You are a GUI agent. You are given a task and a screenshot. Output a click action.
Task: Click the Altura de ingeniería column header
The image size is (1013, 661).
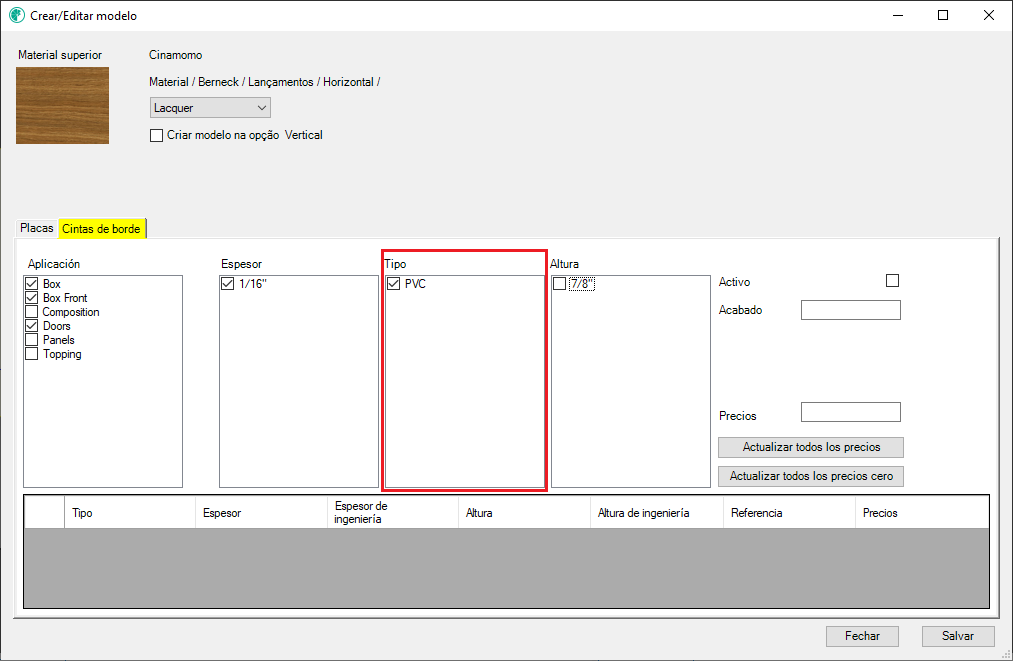click(x=657, y=512)
